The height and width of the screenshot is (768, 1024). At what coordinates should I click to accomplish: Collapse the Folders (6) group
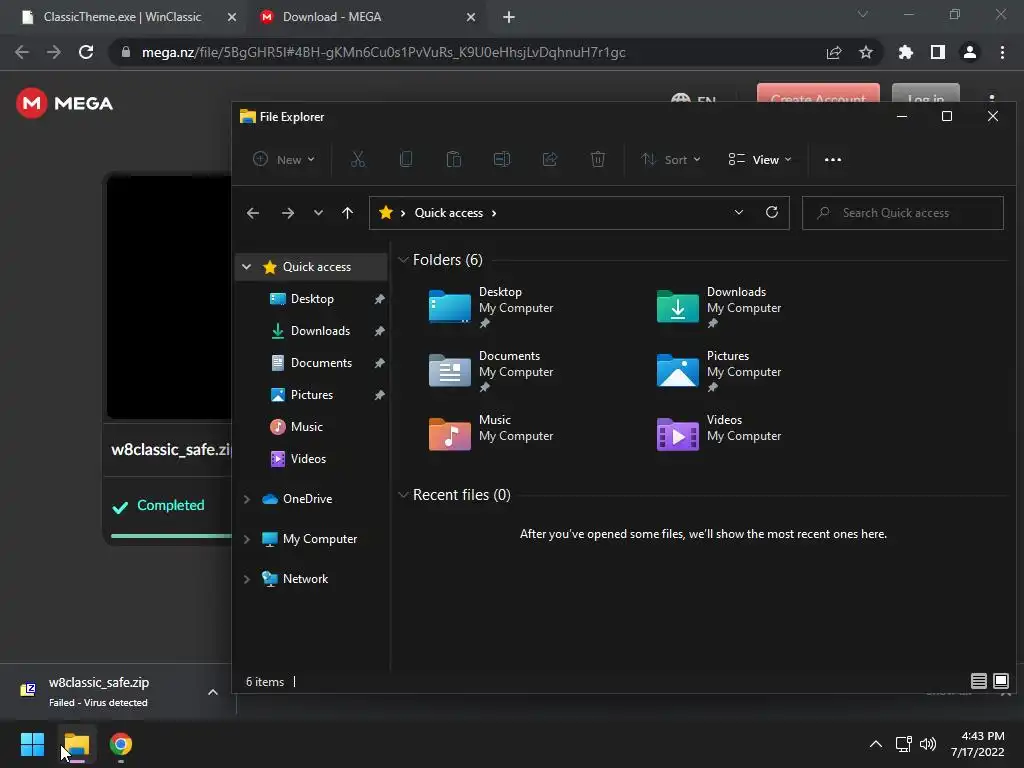click(x=403, y=260)
